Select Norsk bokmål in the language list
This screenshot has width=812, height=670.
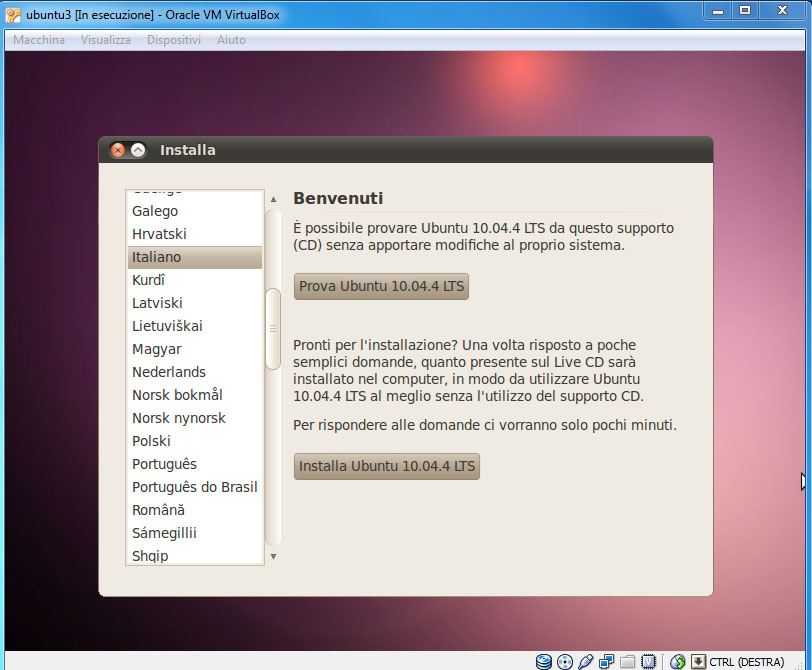point(195,395)
